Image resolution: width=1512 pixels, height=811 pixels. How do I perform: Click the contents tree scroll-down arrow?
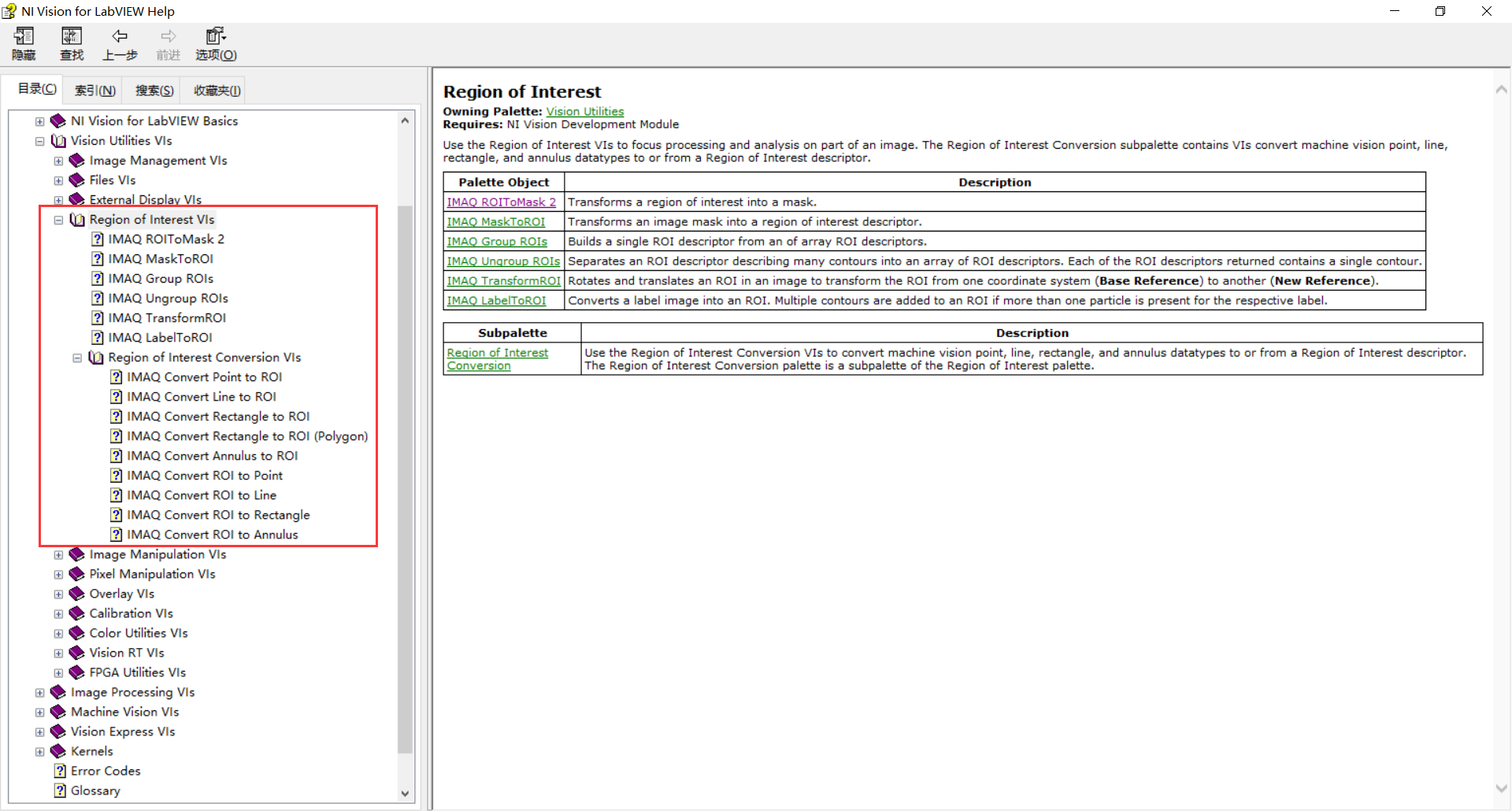[x=405, y=793]
